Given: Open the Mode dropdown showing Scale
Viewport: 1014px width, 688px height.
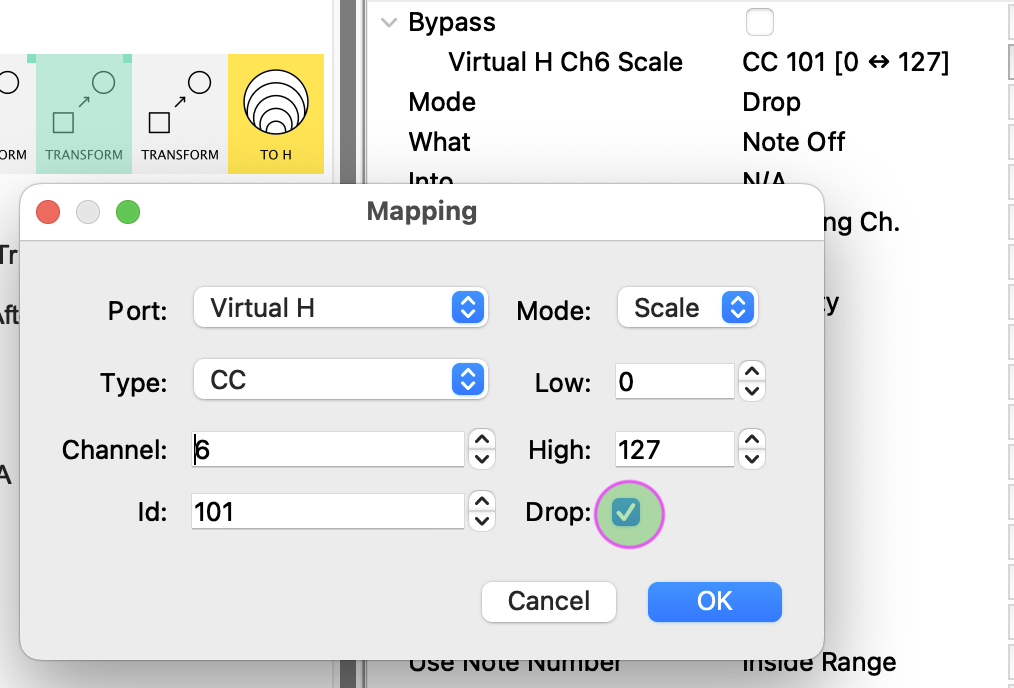Looking at the screenshot, I should click(687, 308).
